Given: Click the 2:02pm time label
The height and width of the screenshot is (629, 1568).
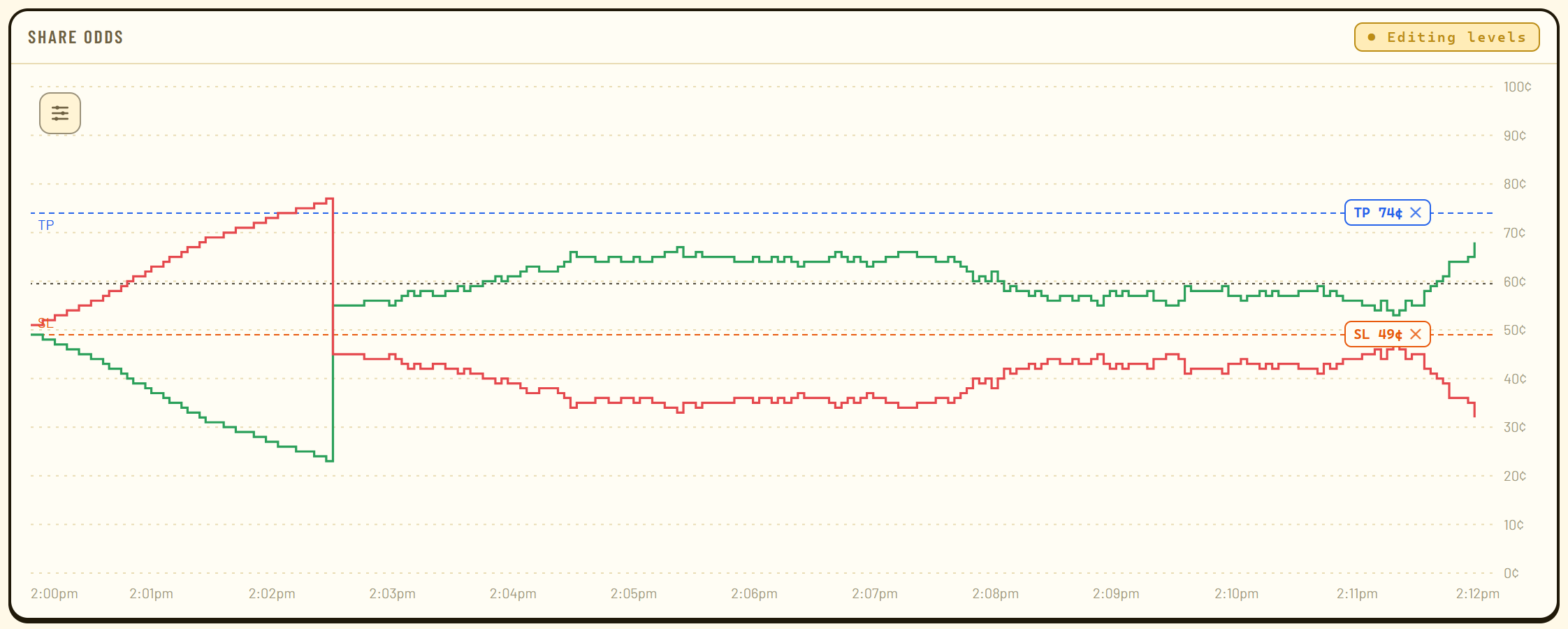Looking at the screenshot, I should [272, 593].
